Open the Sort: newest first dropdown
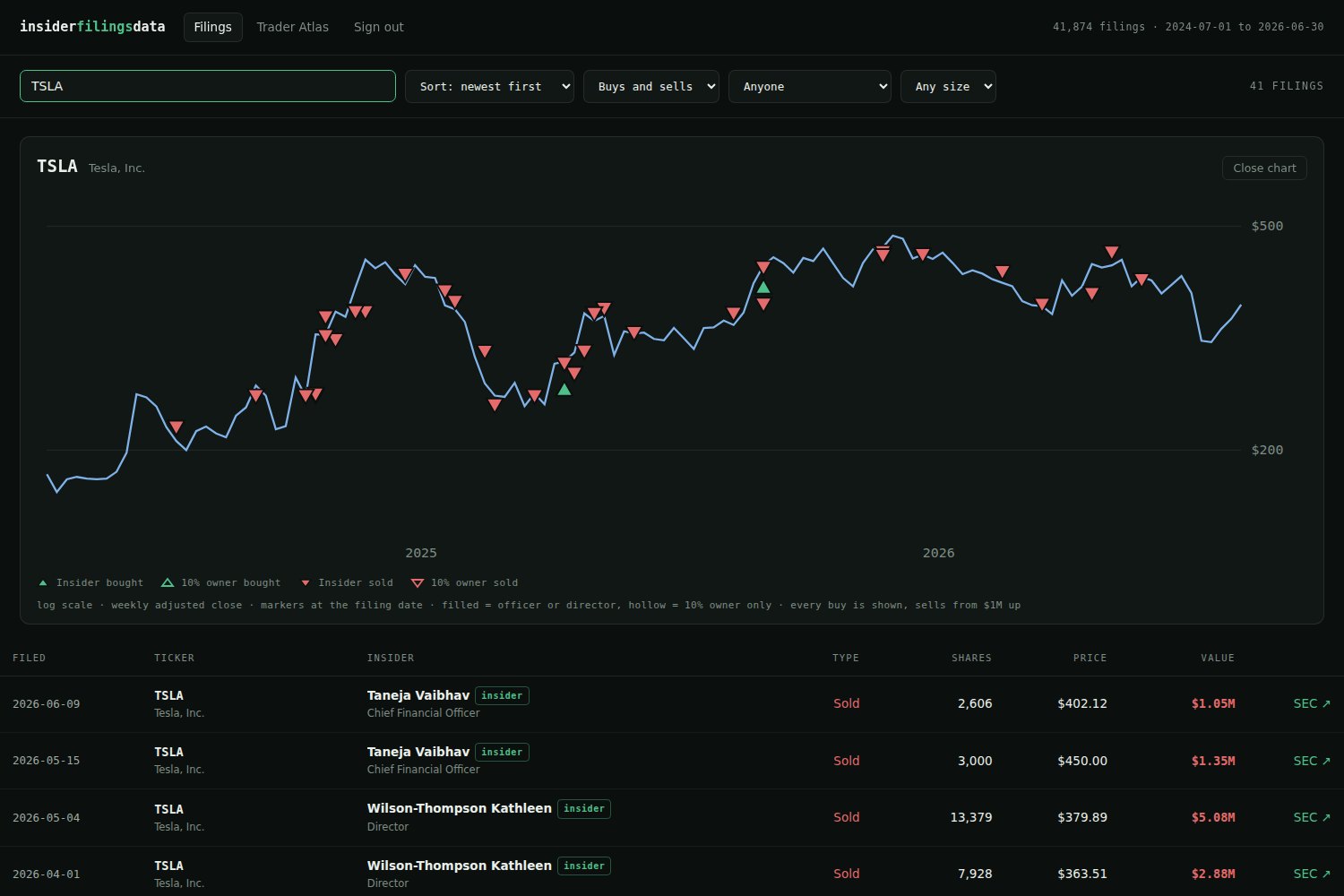Screen dimensions: 1344x896 click(490, 86)
